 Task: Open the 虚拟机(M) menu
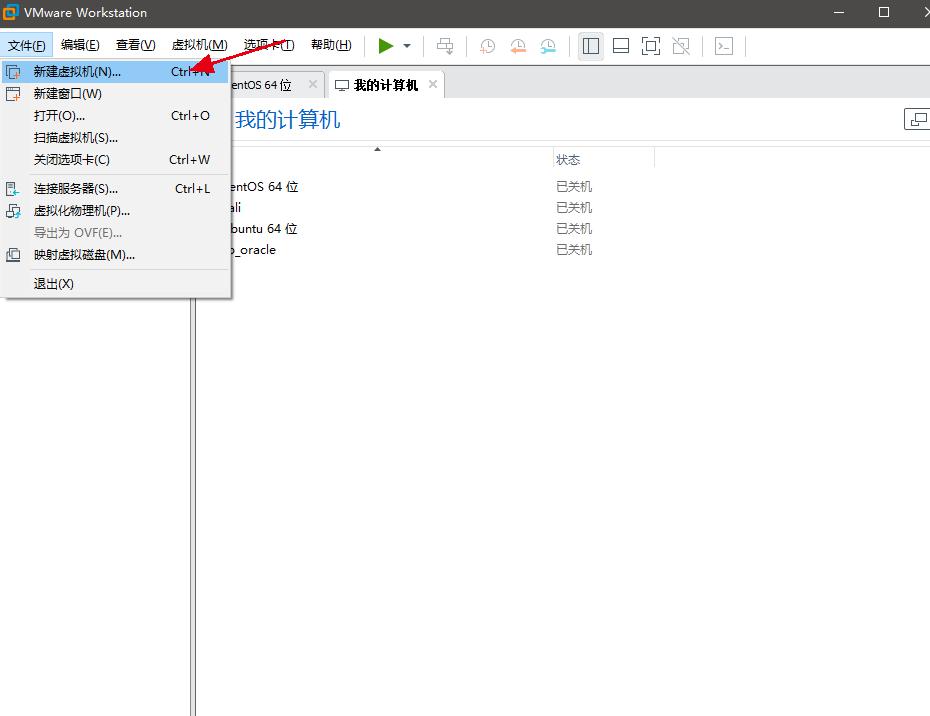pos(200,45)
